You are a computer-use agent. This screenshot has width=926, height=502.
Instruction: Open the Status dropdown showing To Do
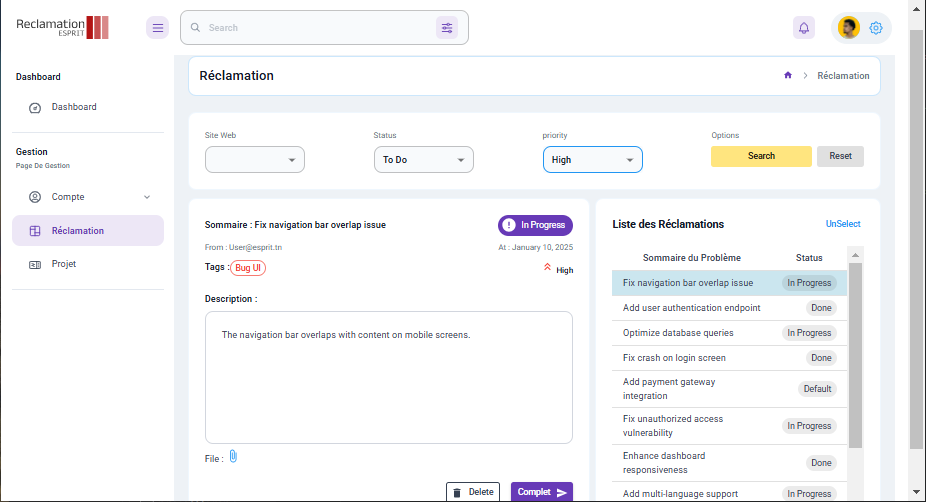click(423, 159)
